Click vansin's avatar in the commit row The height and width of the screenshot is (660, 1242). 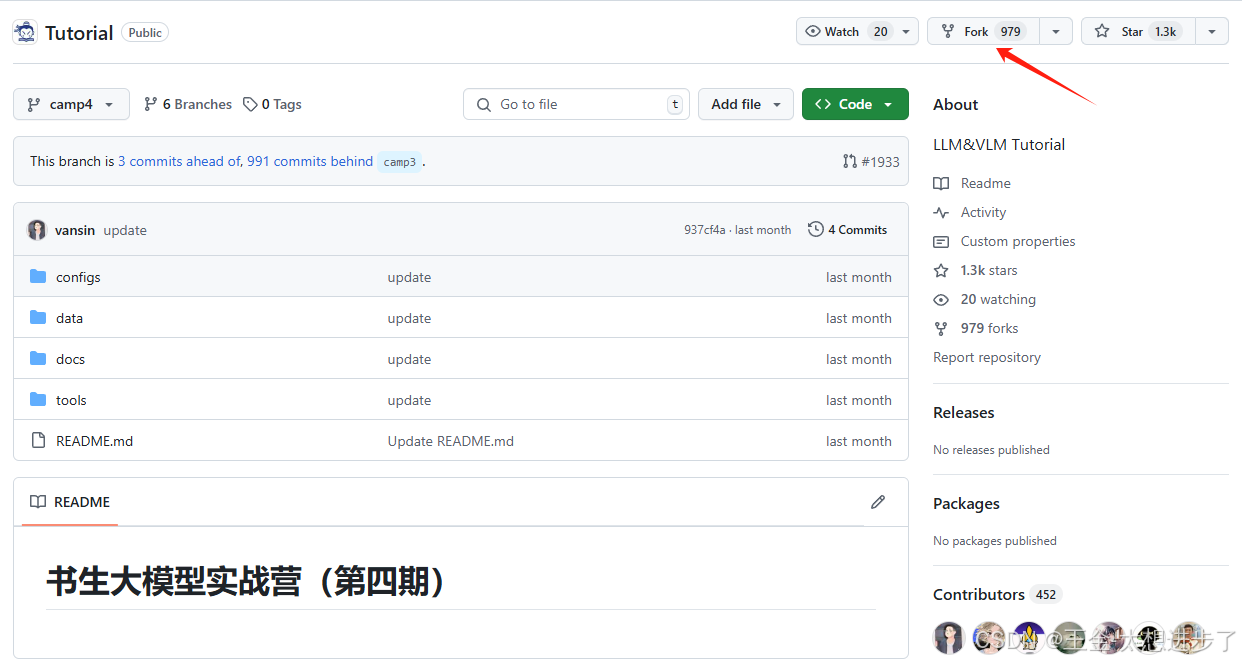click(37, 230)
